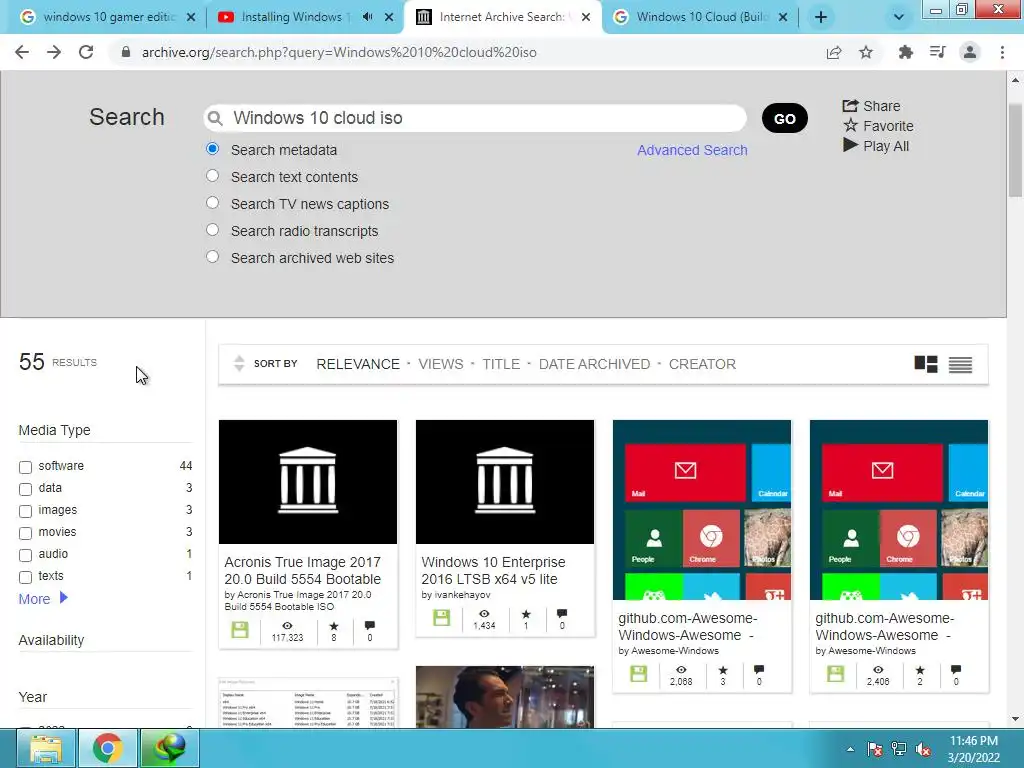Image resolution: width=1024 pixels, height=768 pixels.
Task: Check the images media type filter
Action: pyautogui.click(x=25, y=511)
